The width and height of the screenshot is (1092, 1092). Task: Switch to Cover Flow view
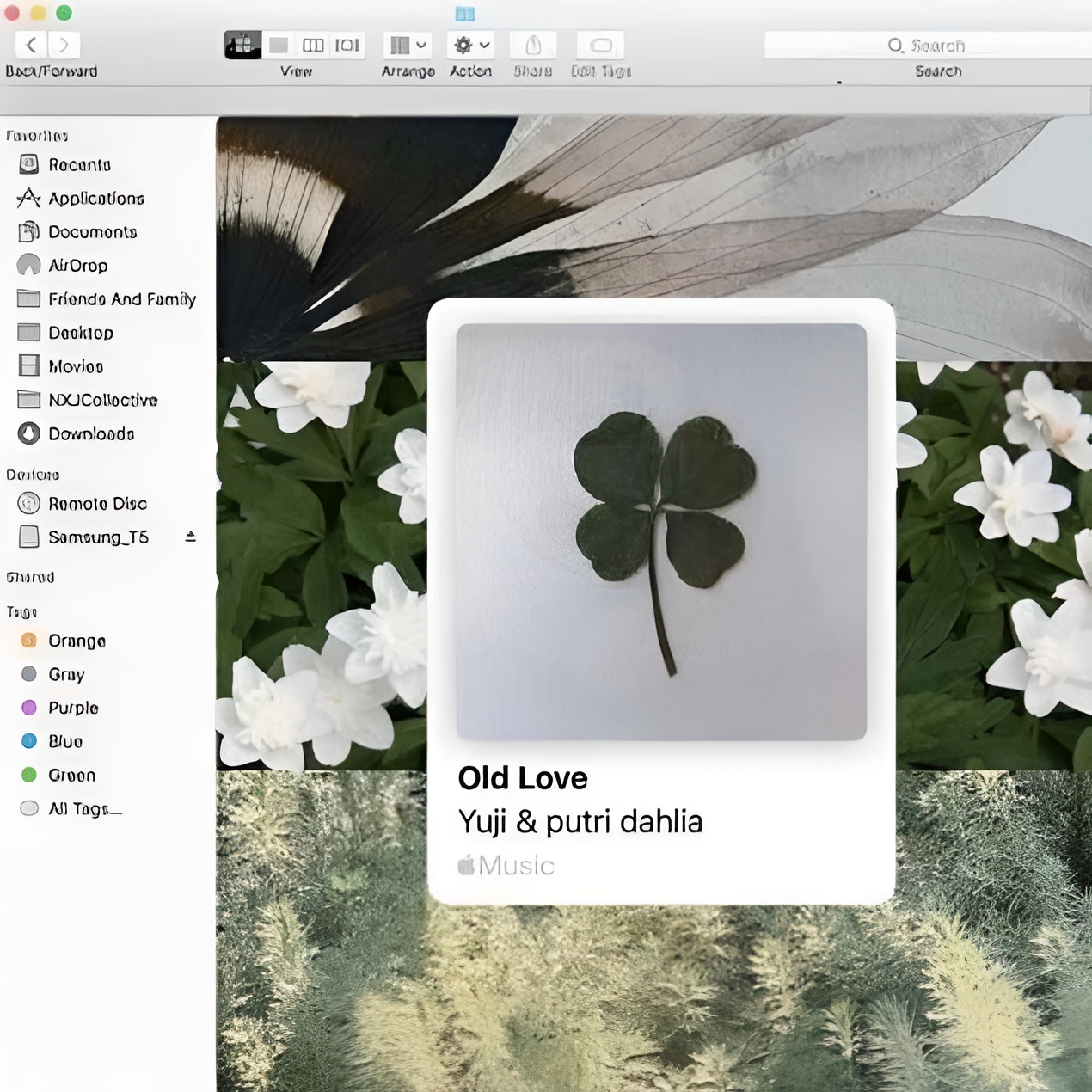coord(347,45)
